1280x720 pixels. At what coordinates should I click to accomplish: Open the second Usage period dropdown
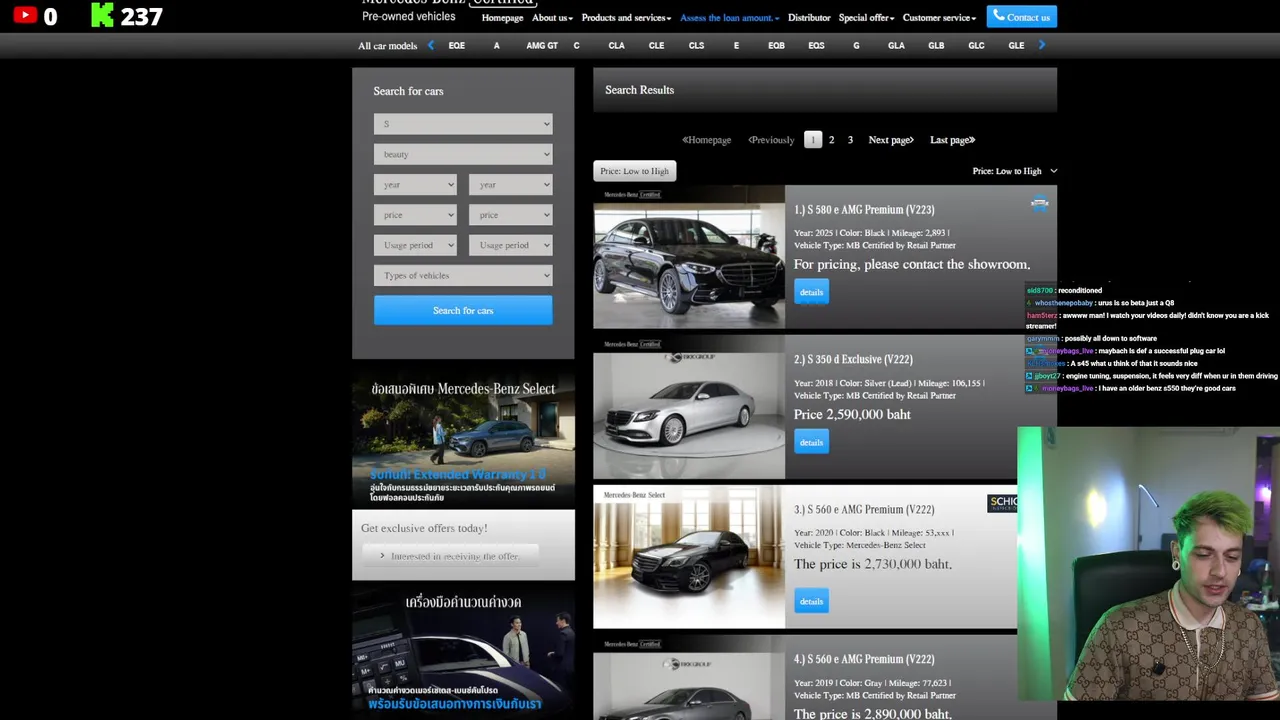coord(510,245)
